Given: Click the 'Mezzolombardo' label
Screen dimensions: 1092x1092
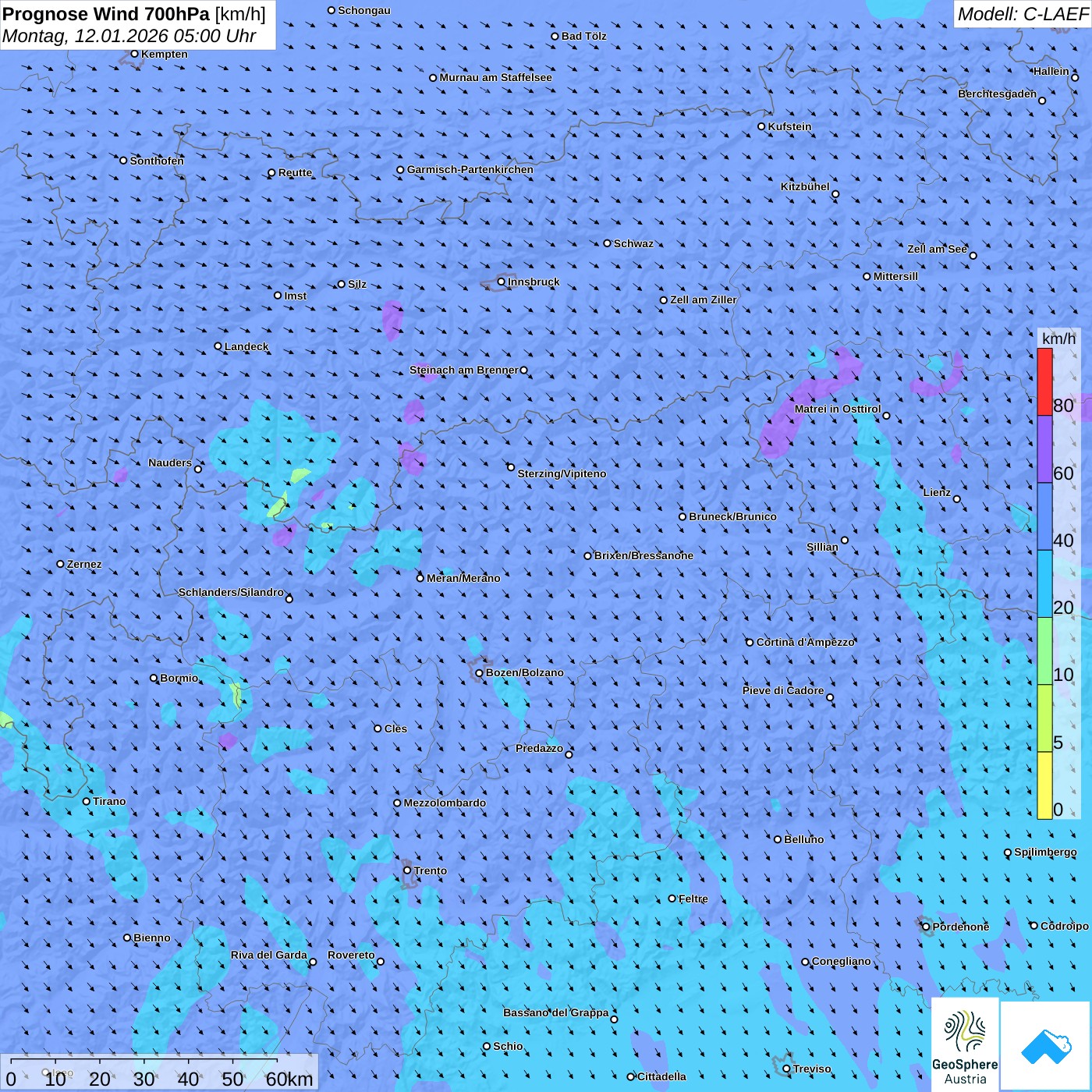Looking at the screenshot, I should [x=445, y=803].
